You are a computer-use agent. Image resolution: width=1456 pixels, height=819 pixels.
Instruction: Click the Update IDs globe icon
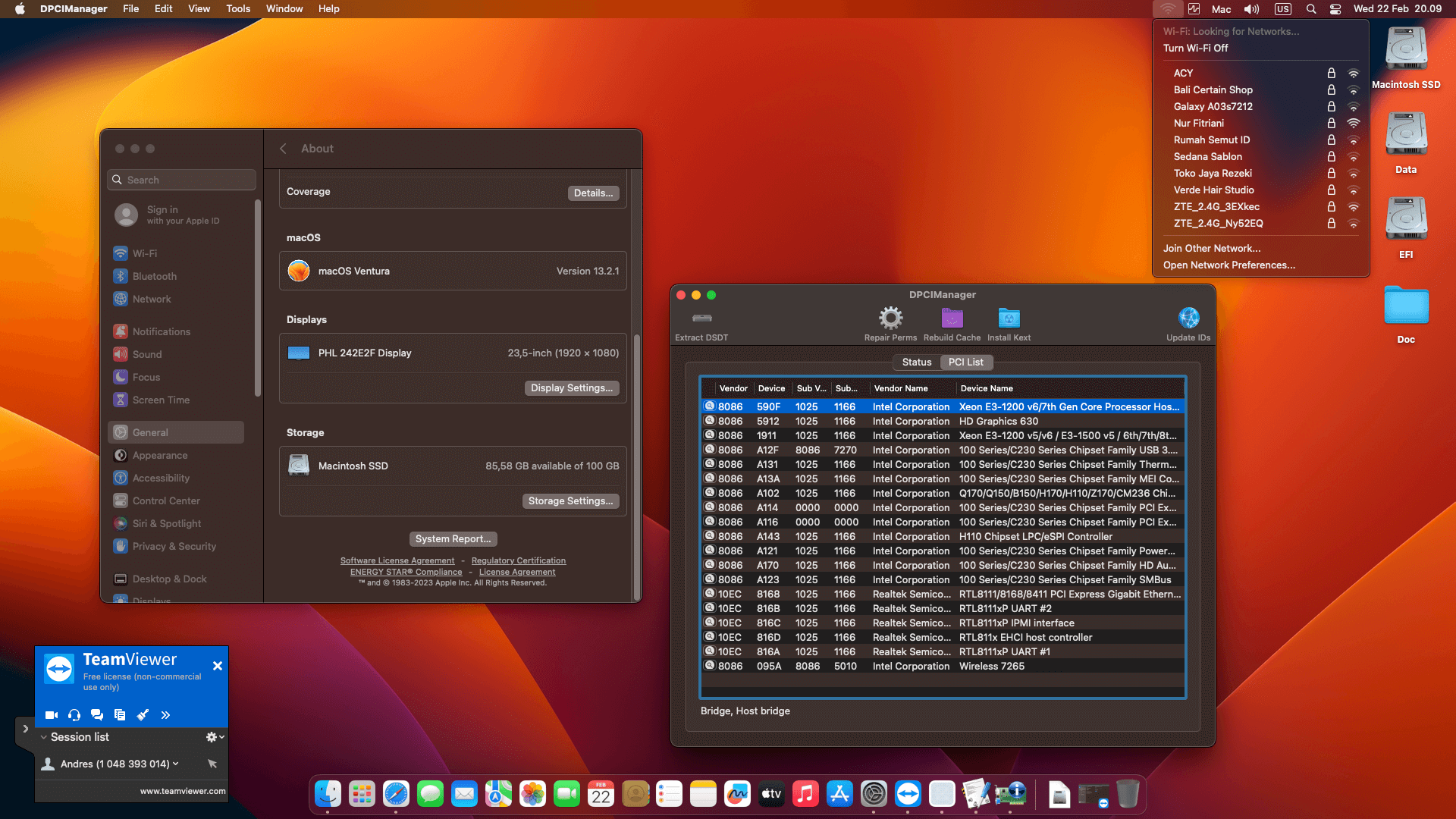tap(1188, 318)
